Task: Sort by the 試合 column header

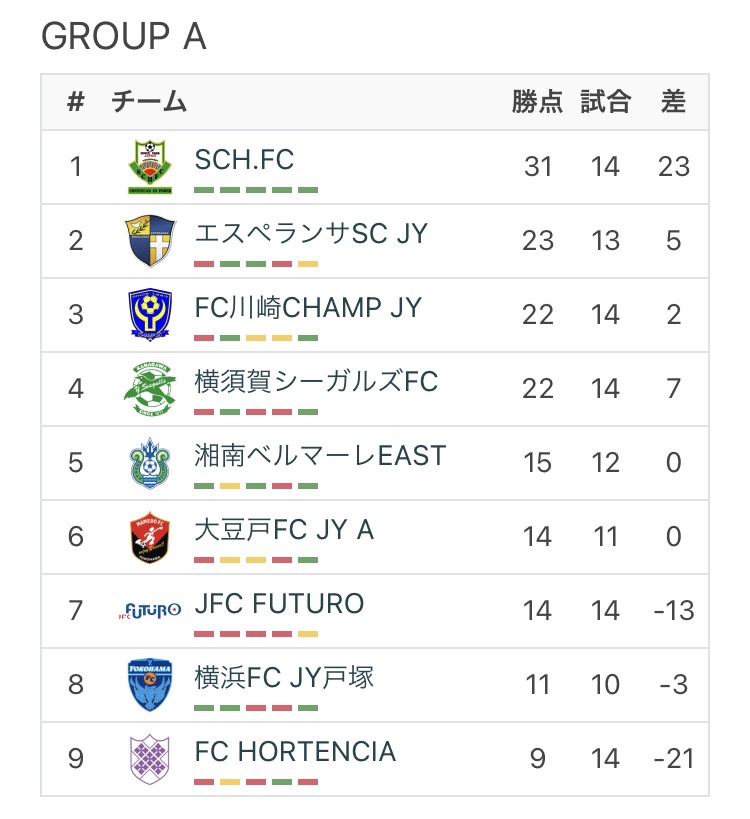Action: tap(605, 101)
